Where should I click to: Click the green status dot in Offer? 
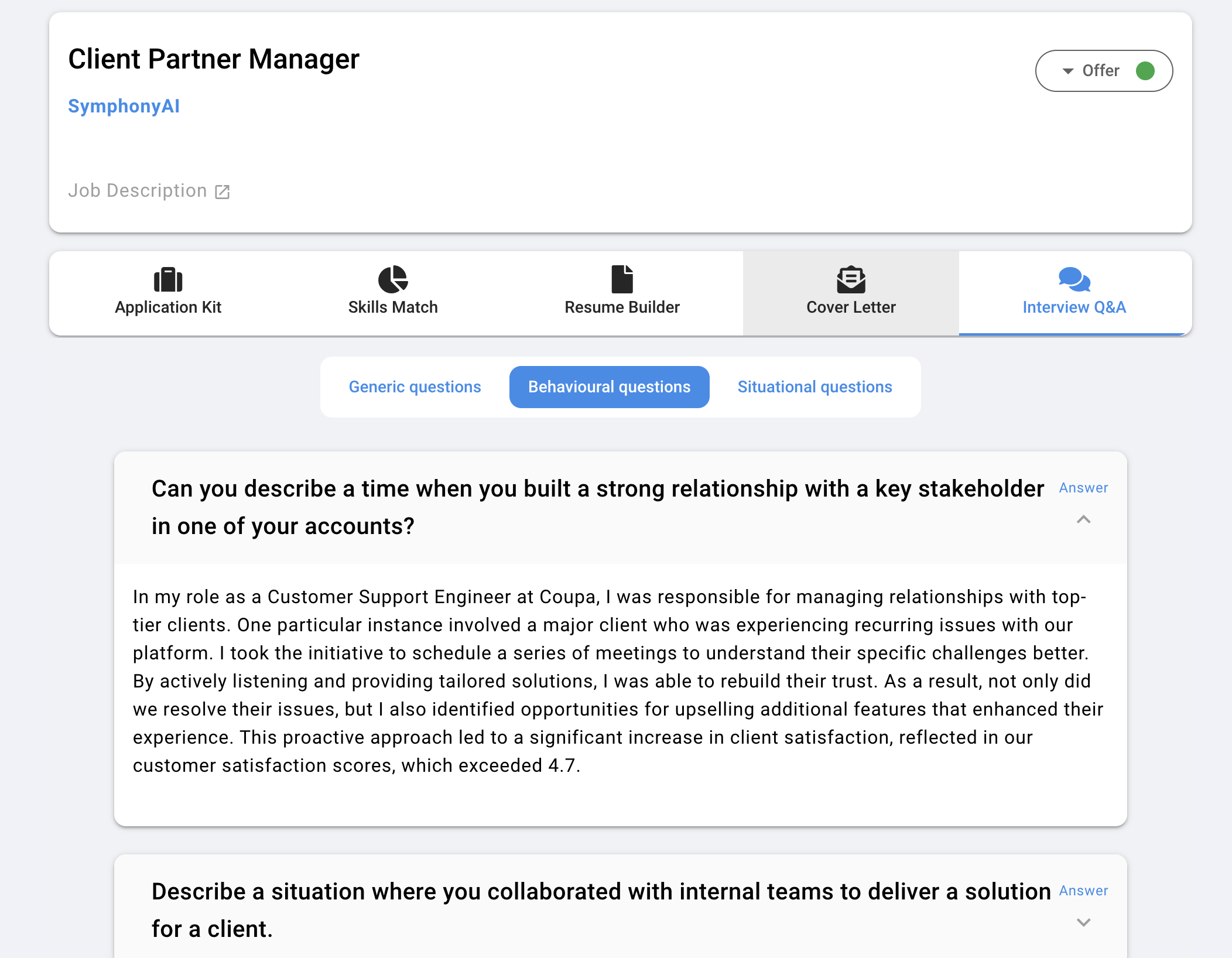coord(1145,71)
